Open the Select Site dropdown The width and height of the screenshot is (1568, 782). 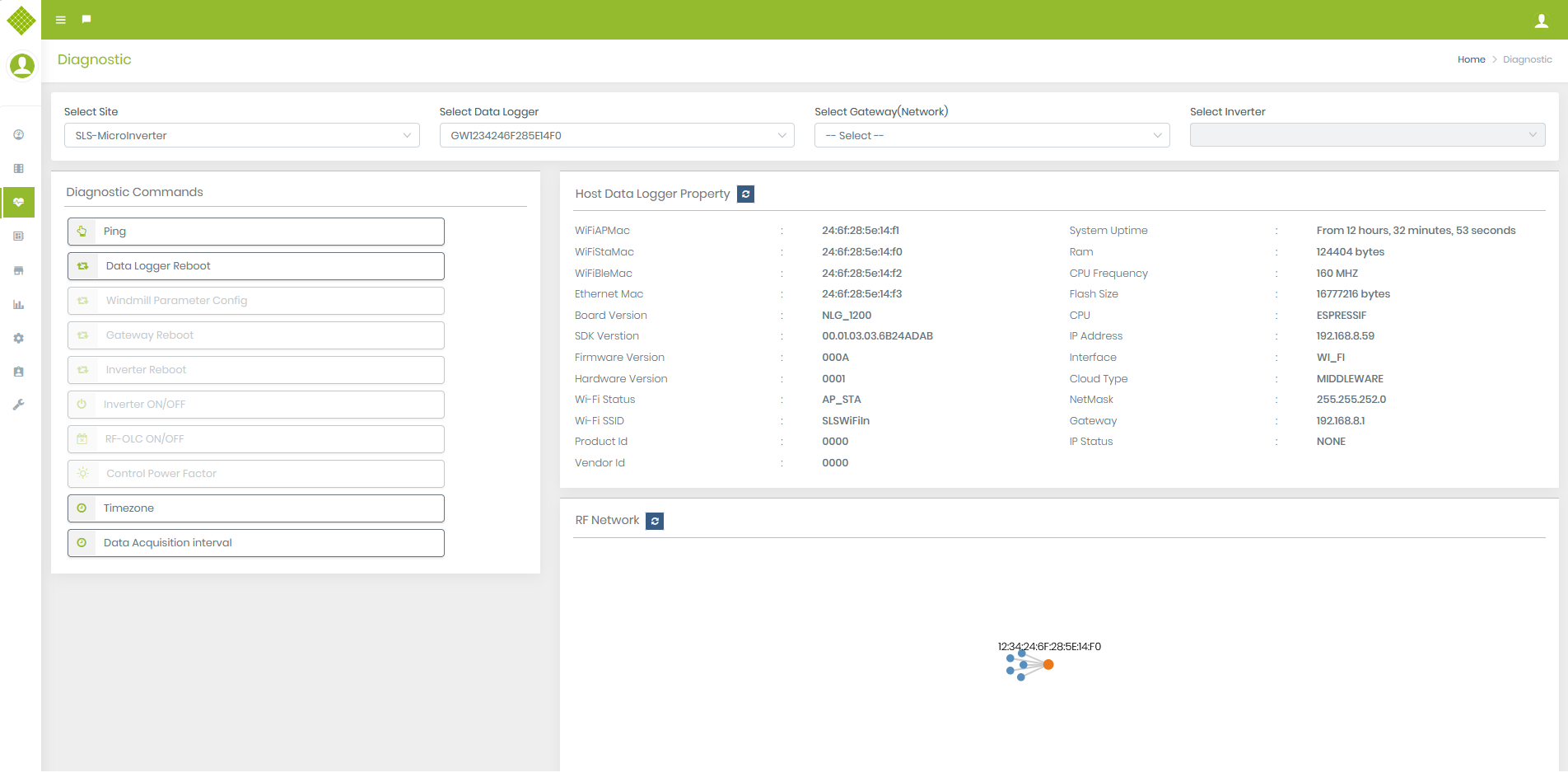pyautogui.click(x=241, y=134)
